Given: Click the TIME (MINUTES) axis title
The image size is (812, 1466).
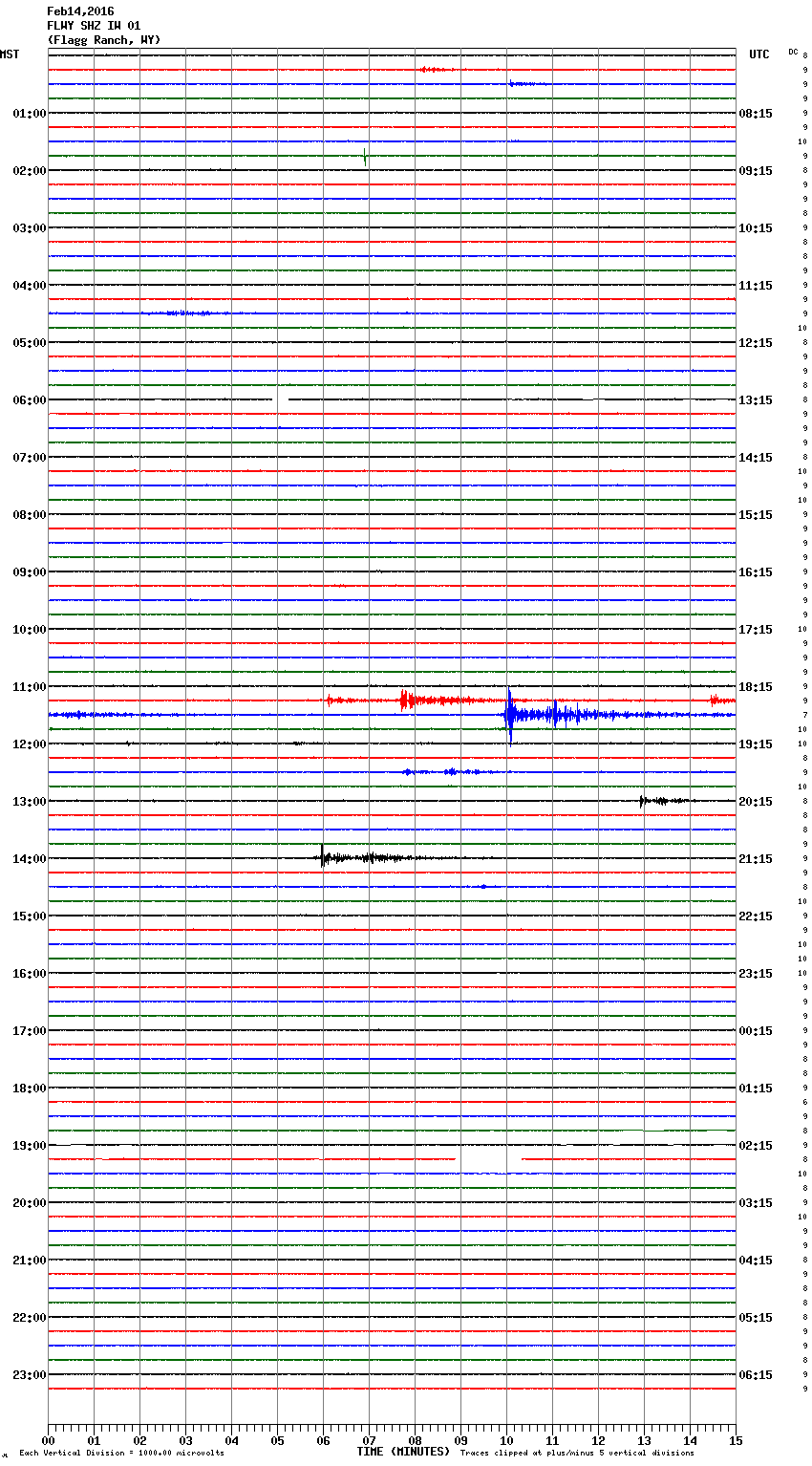Looking at the screenshot, I should pyautogui.click(x=403, y=1452).
